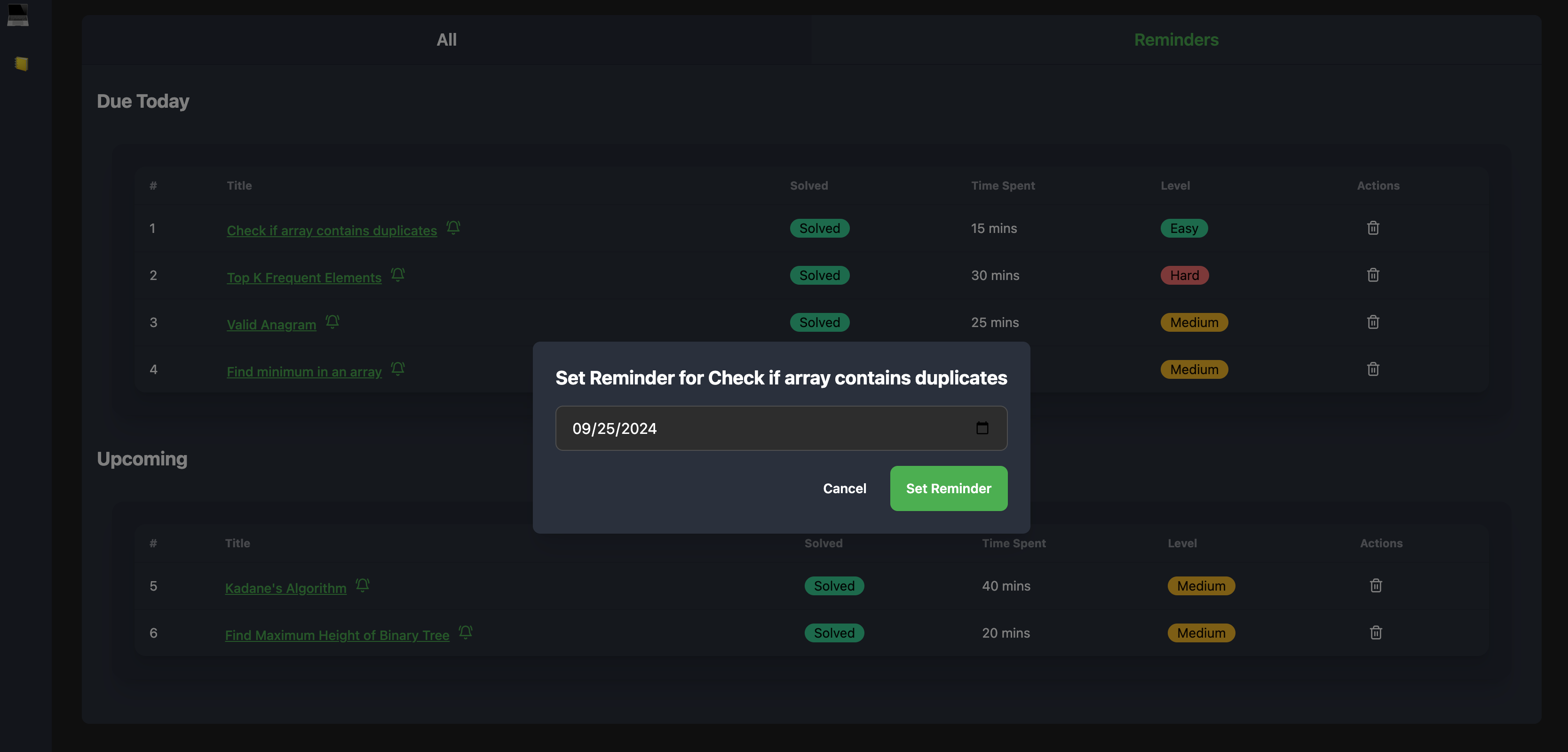Click the Upcoming heading

click(x=142, y=458)
